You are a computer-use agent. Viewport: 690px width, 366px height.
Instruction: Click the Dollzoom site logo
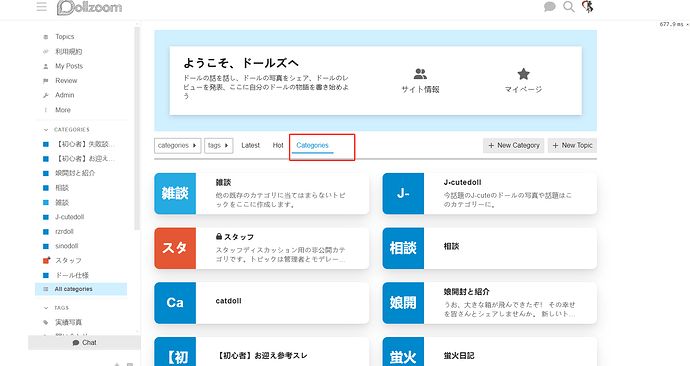pyautogui.click(x=89, y=7)
